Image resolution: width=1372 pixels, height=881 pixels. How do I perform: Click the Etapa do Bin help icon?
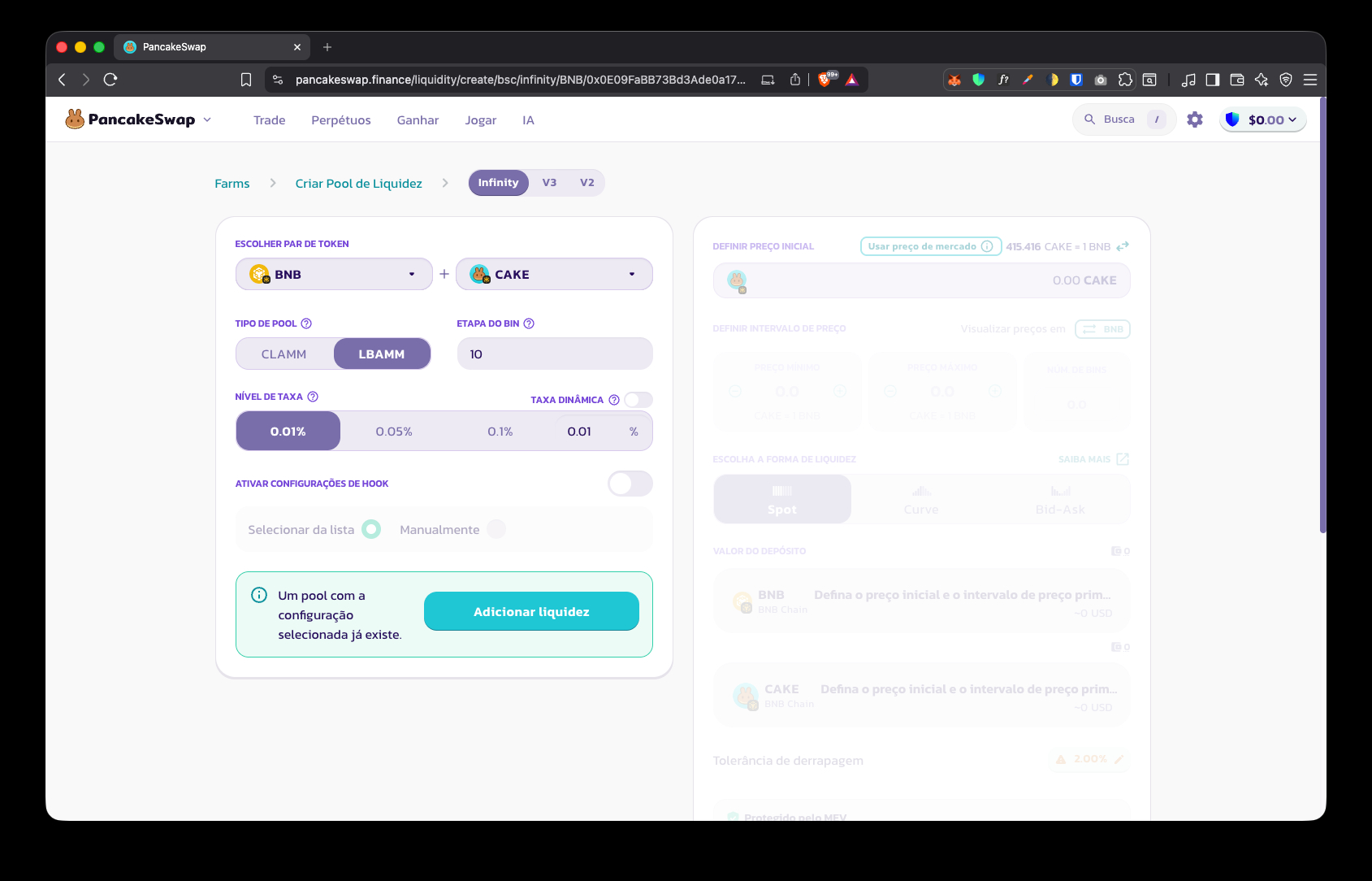click(x=529, y=323)
